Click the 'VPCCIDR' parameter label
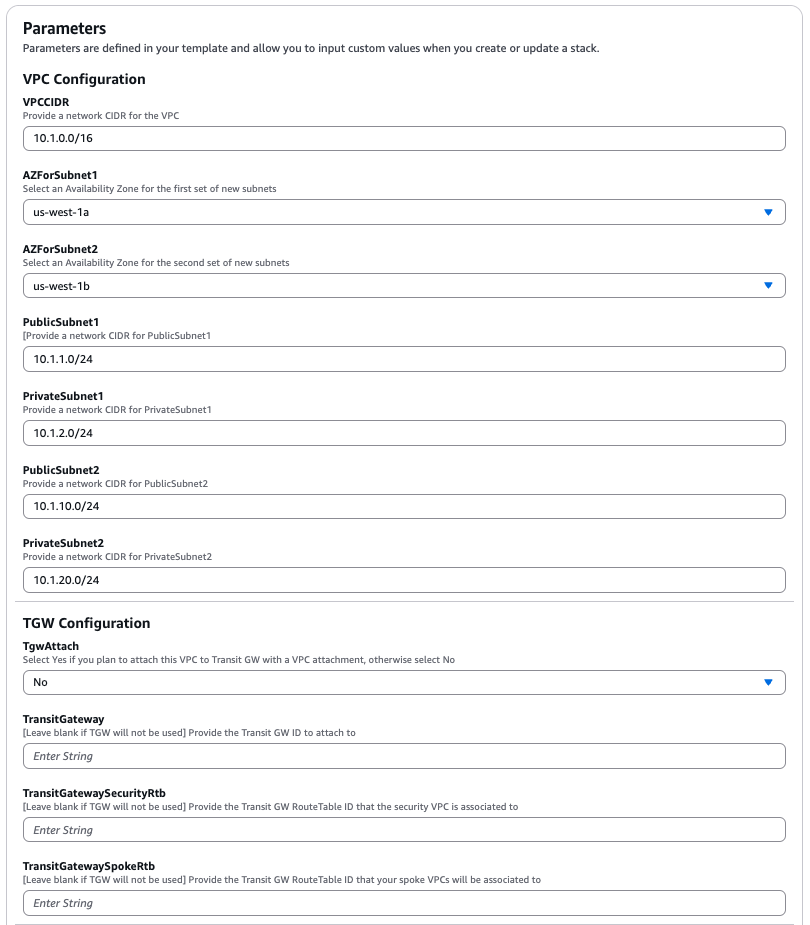Screen dimensions: 810x925 [46, 102]
